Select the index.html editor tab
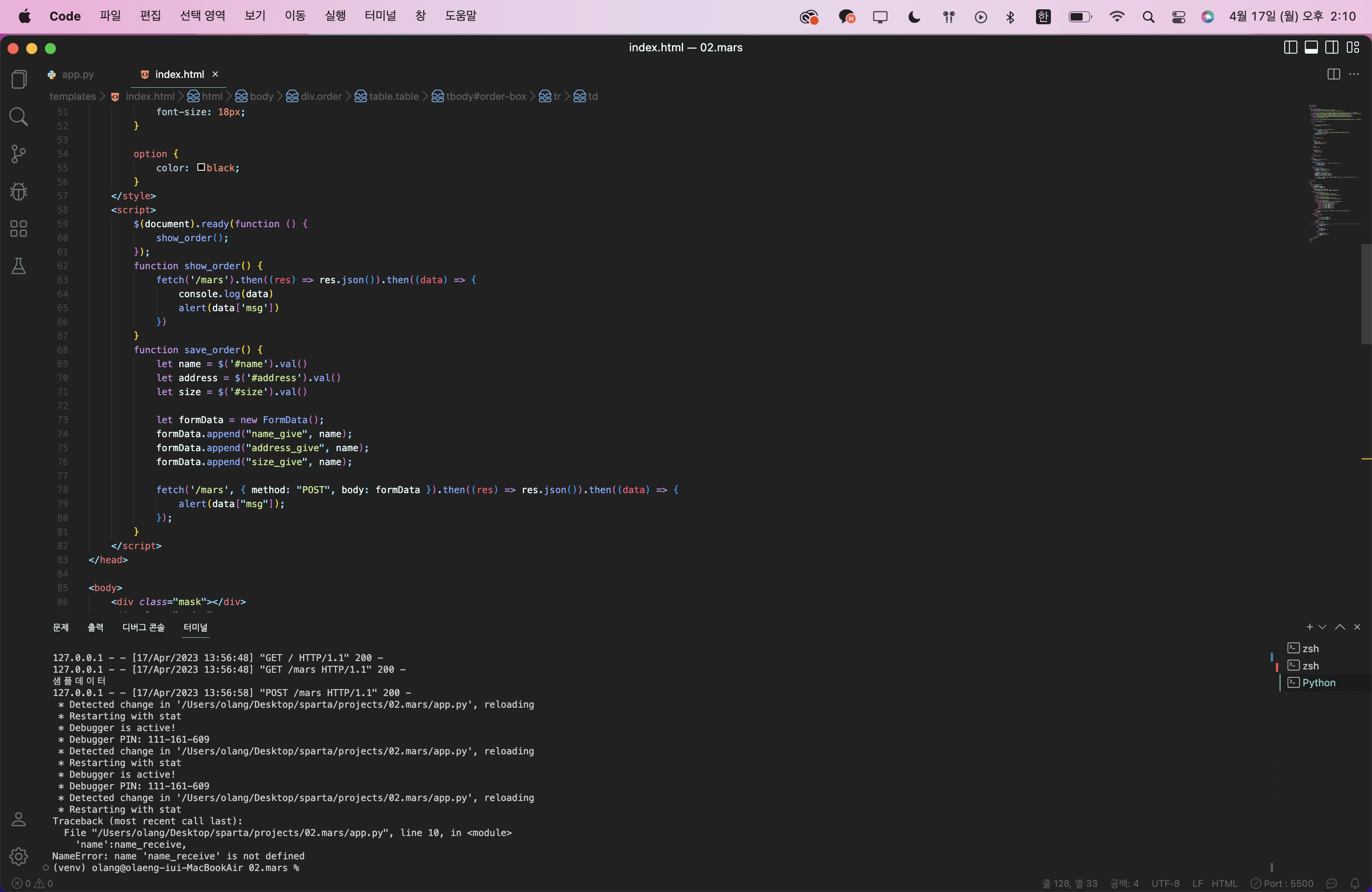1372x892 pixels. [179, 74]
